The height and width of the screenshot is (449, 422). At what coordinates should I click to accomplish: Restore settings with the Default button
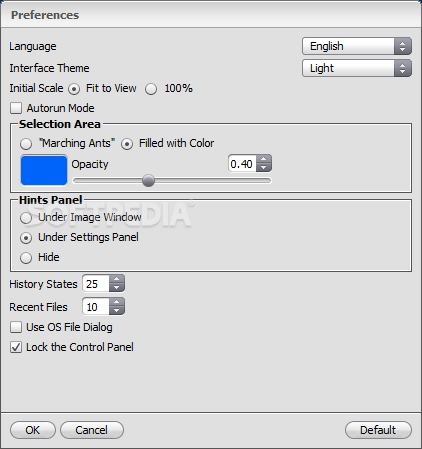378,430
